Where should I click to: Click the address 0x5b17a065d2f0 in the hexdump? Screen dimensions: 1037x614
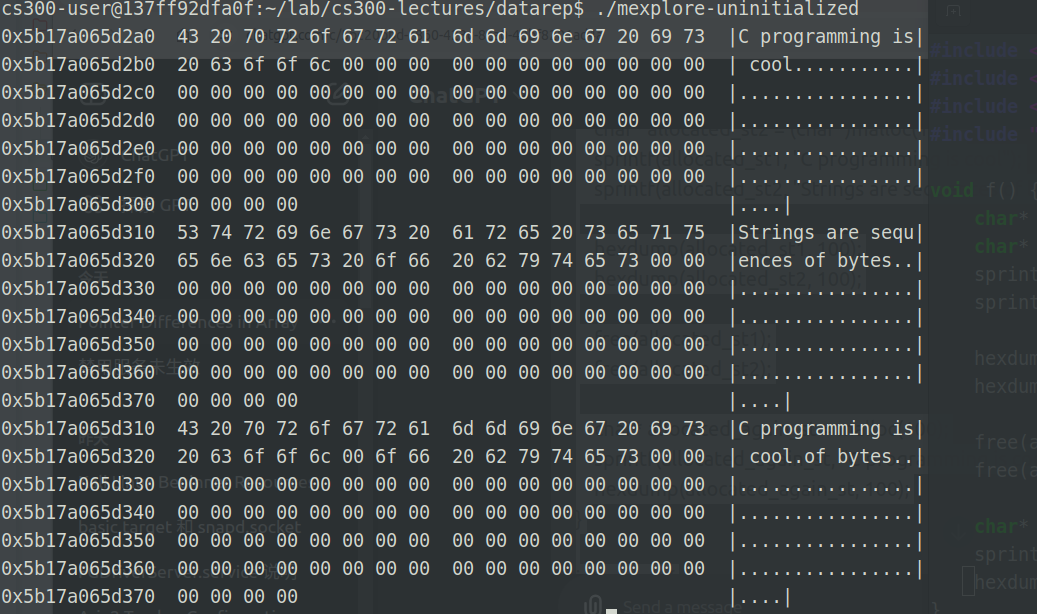click(x=78, y=177)
